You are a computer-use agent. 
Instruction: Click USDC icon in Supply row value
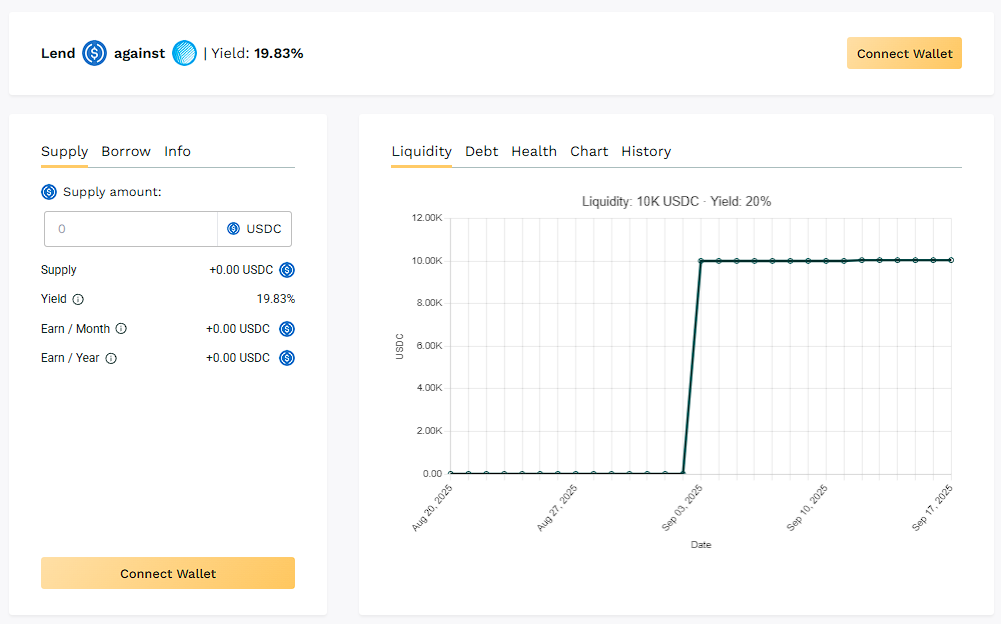(287, 270)
